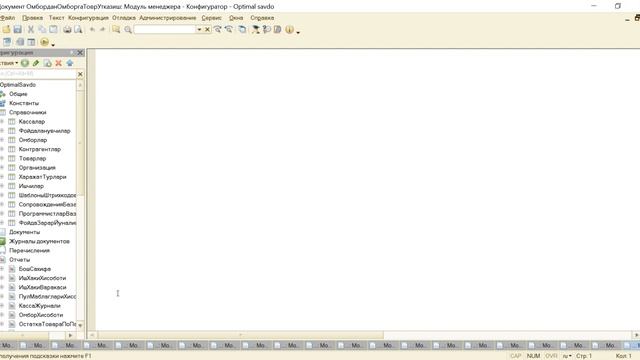This screenshot has width=640, height=360.
Task: Open the Правка menu
Action: click(32, 18)
